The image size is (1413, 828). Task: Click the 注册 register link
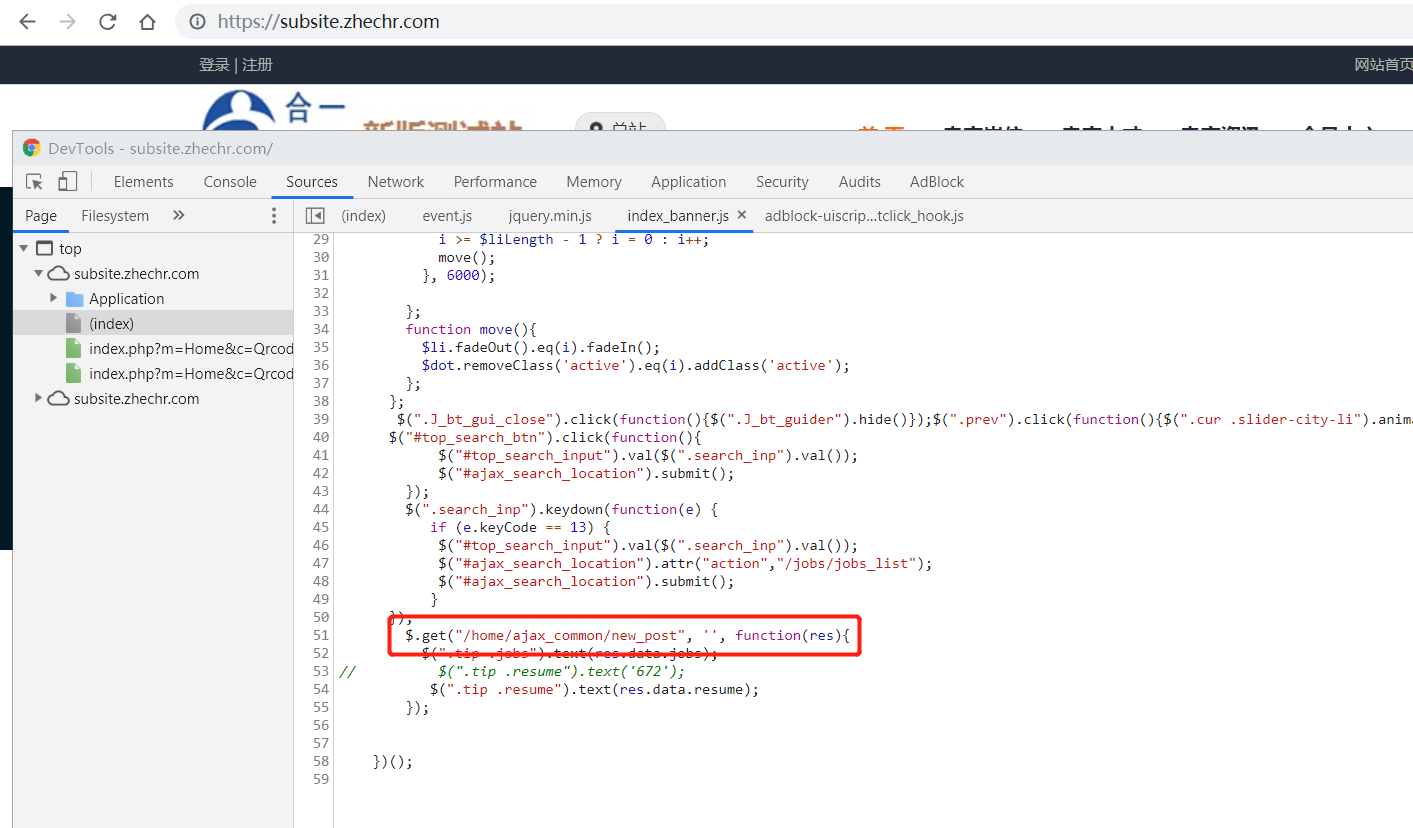(257, 65)
